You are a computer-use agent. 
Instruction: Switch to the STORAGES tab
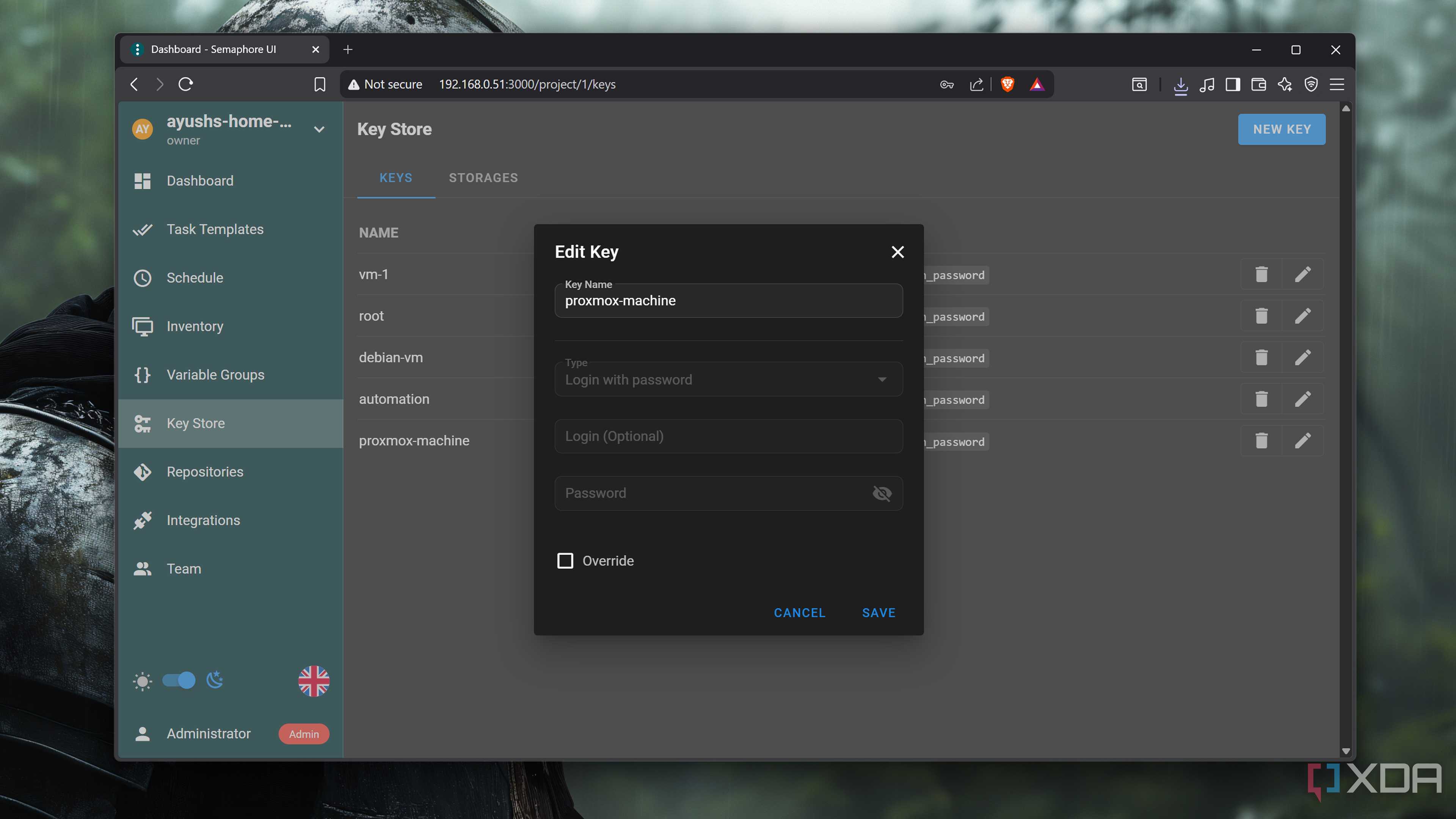(483, 178)
